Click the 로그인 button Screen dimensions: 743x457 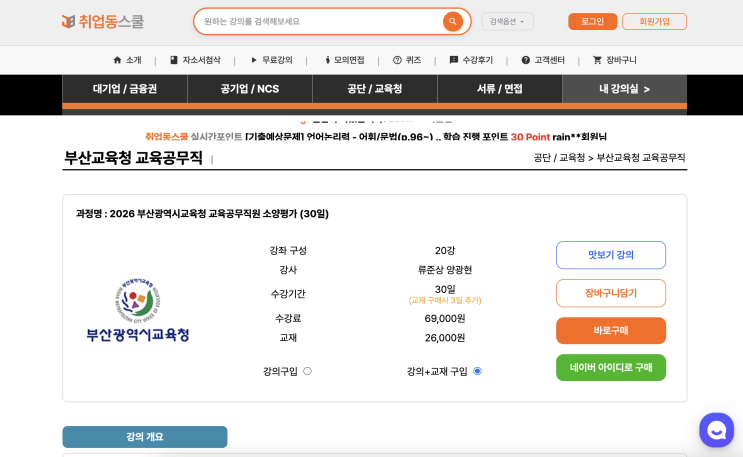pyautogui.click(x=592, y=21)
